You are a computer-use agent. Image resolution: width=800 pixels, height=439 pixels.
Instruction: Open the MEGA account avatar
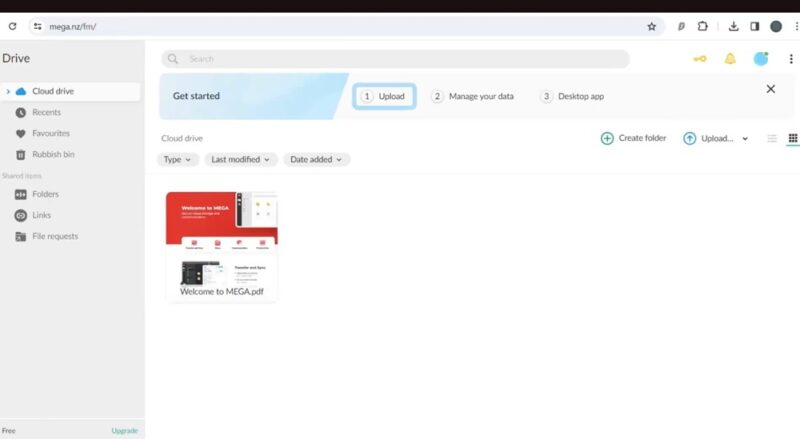(761, 59)
